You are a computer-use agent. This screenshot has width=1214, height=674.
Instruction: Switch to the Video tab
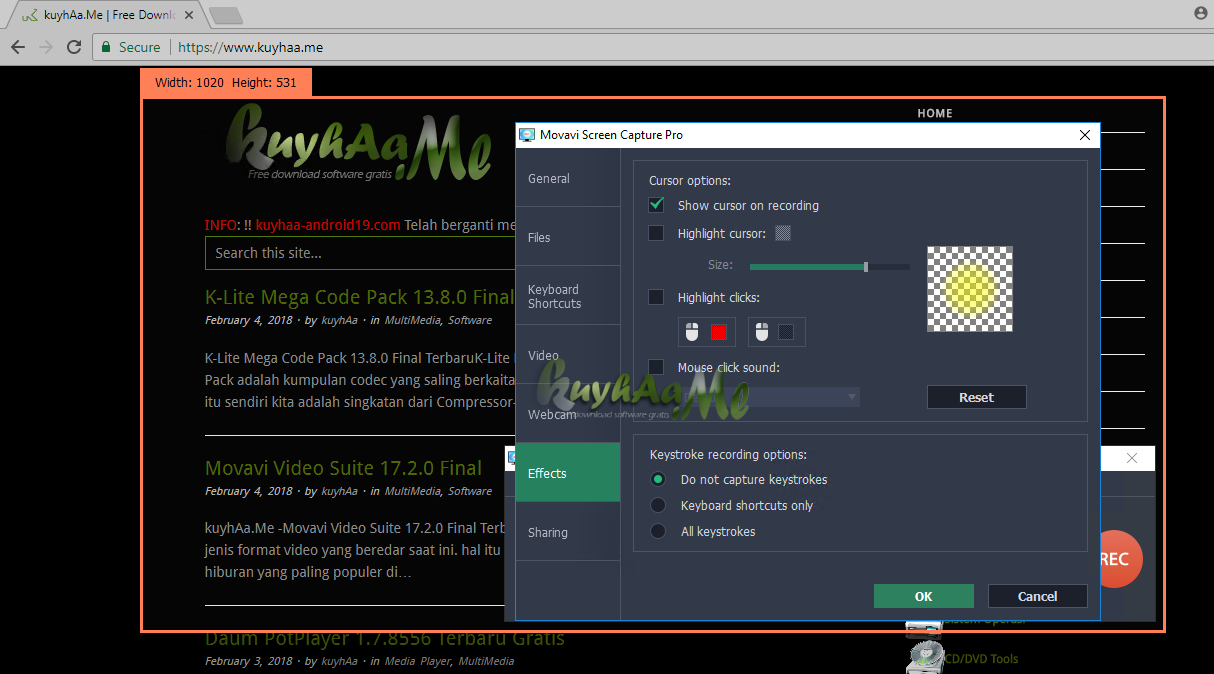pyautogui.click(x=567, y=355)
